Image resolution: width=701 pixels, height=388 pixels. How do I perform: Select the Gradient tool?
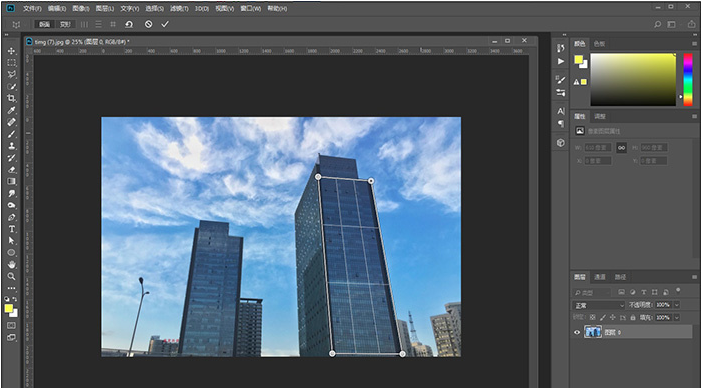coord(12,181)
